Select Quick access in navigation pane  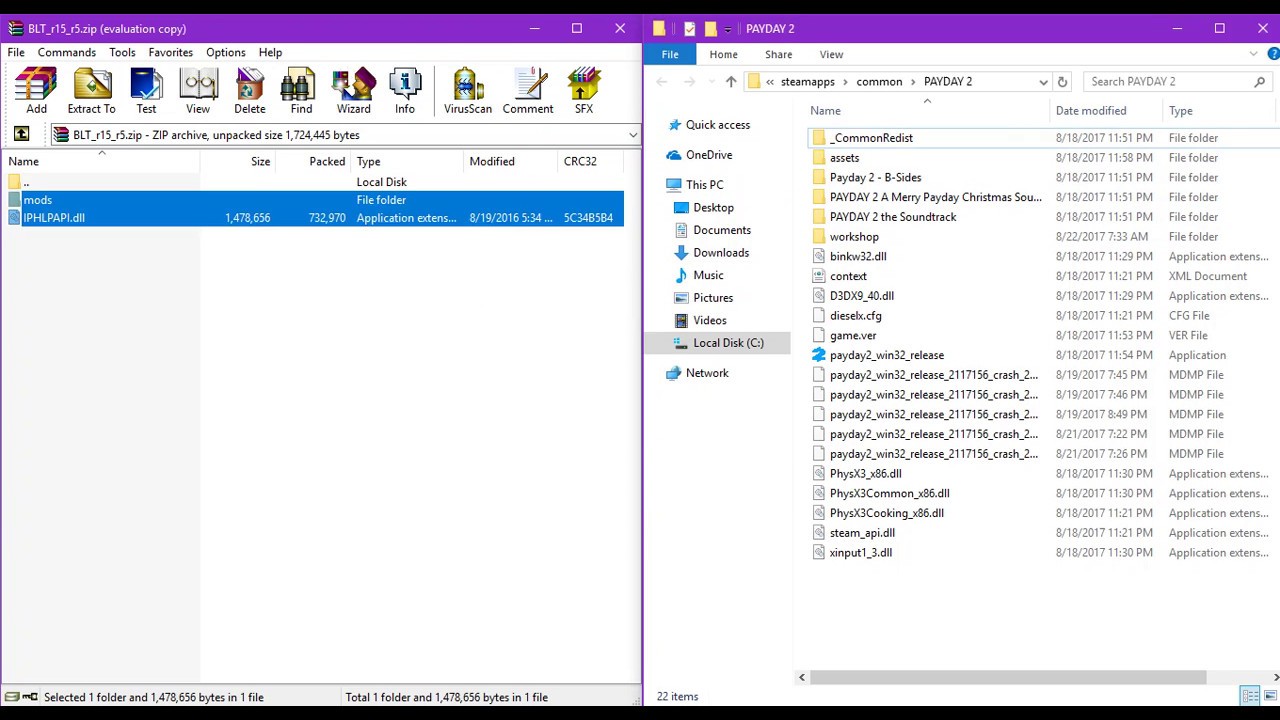pos(717,125)
